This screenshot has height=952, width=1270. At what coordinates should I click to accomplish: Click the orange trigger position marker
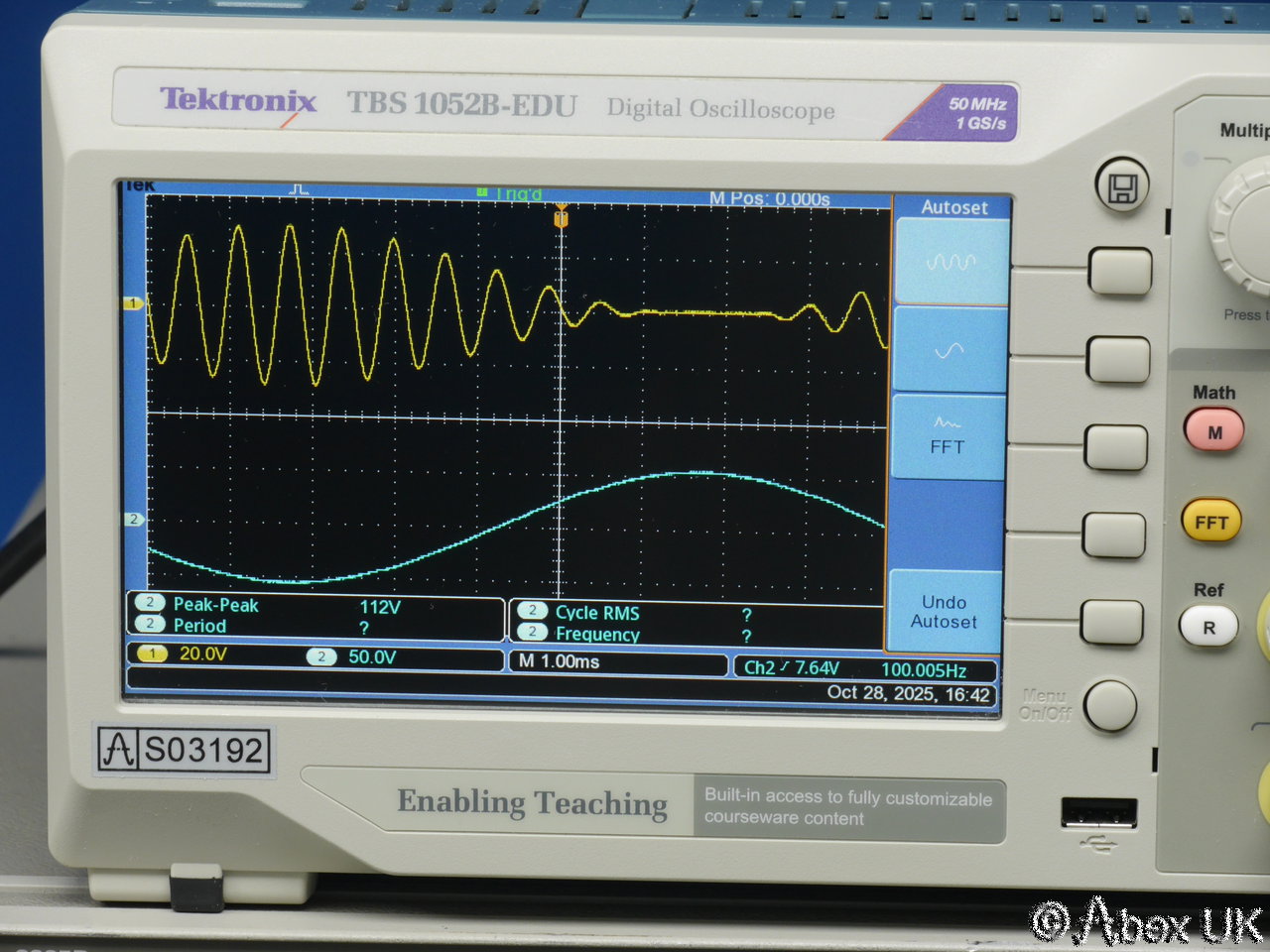coord(561,217)
